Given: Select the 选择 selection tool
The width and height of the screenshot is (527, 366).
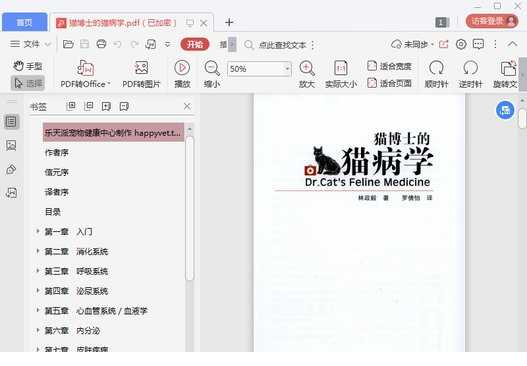Looking at the screenshot, I should click(x=28, y=83).
